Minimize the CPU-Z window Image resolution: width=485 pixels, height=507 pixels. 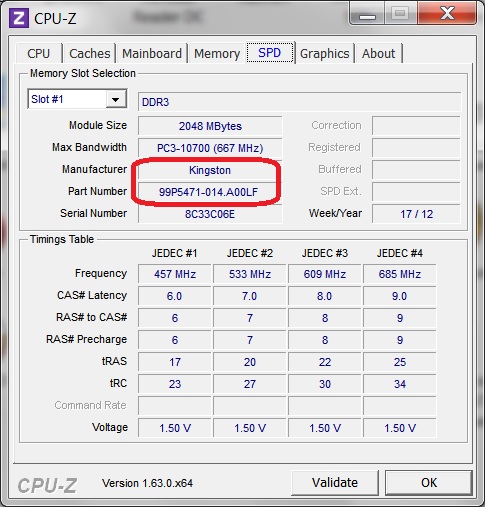pyautogui.click(x=367, y=13)
